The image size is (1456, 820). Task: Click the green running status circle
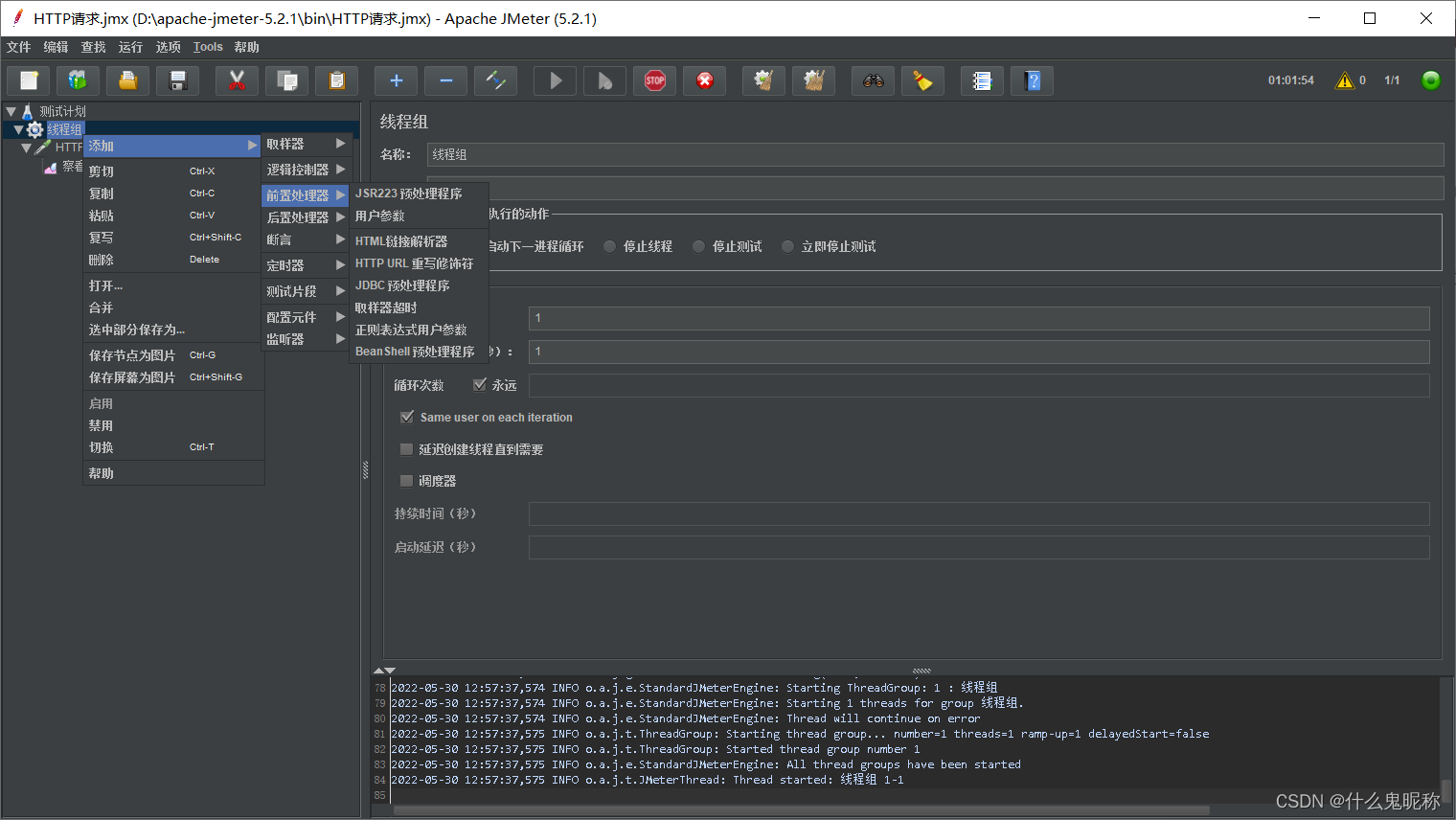1431,80
